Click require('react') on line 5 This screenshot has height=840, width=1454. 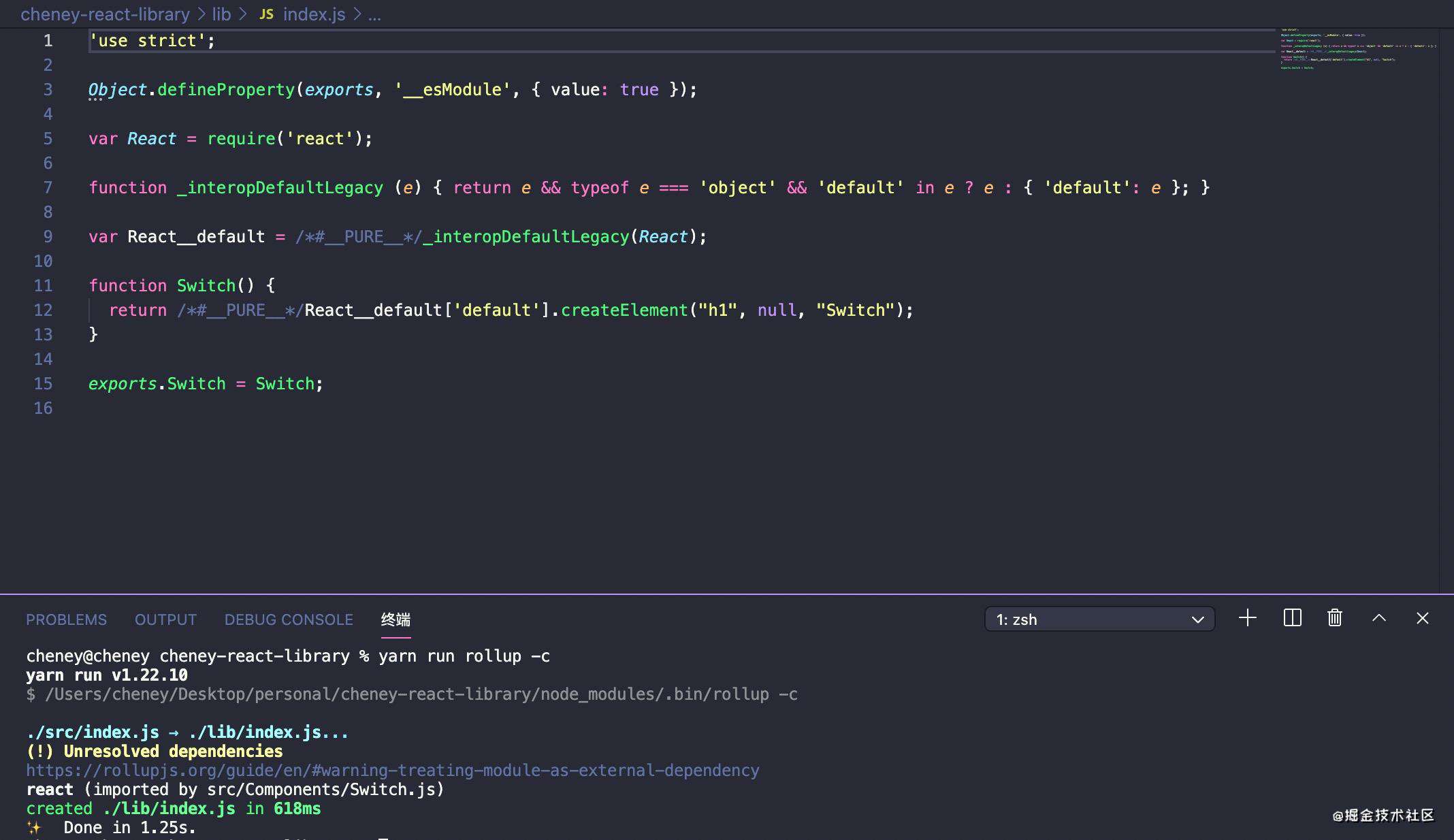pos(285,138)
